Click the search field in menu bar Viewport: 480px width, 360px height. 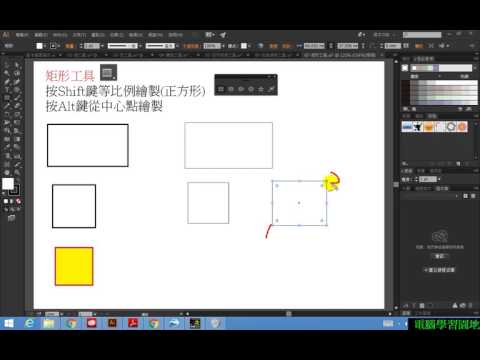pos(422,35)
